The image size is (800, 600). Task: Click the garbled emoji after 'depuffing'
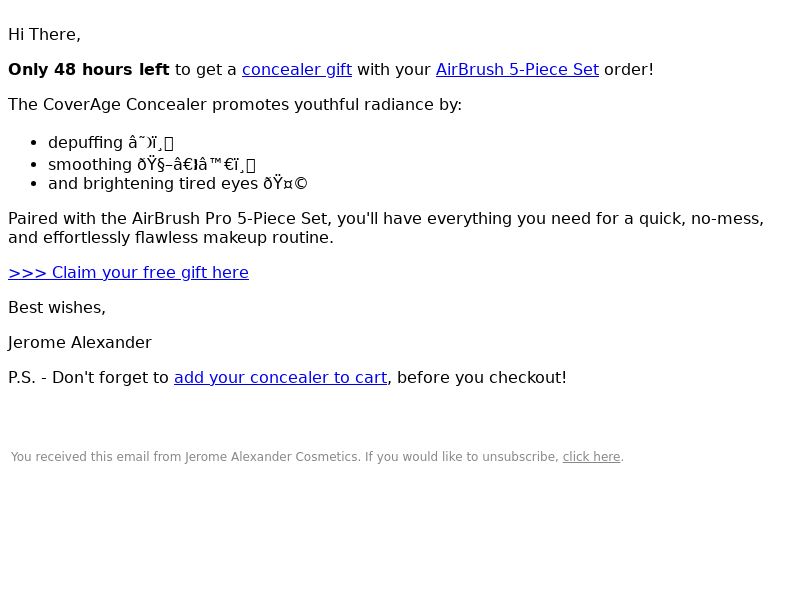[151, 143]
